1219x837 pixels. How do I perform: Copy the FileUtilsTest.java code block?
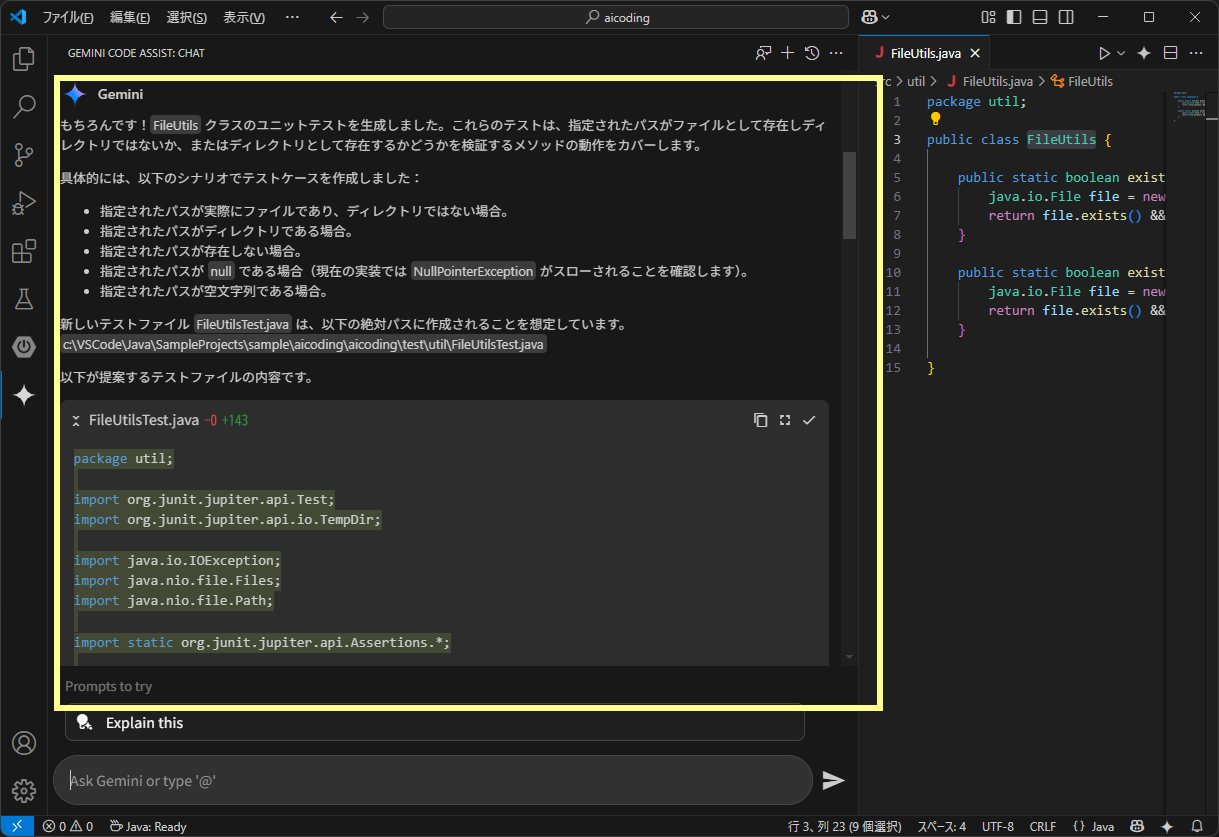coord(760,420)
